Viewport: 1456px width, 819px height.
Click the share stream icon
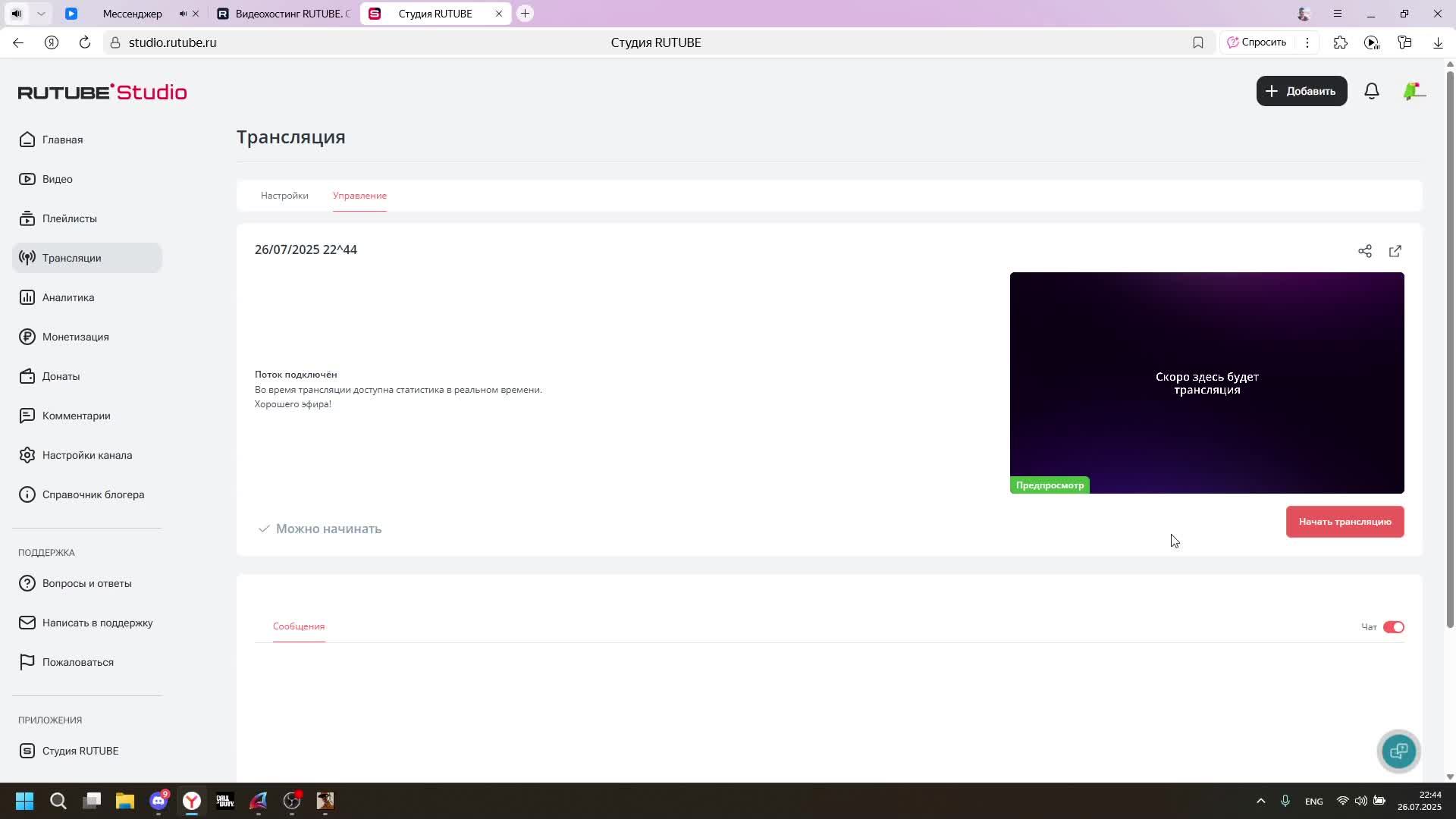click(x=1364, y=251)
